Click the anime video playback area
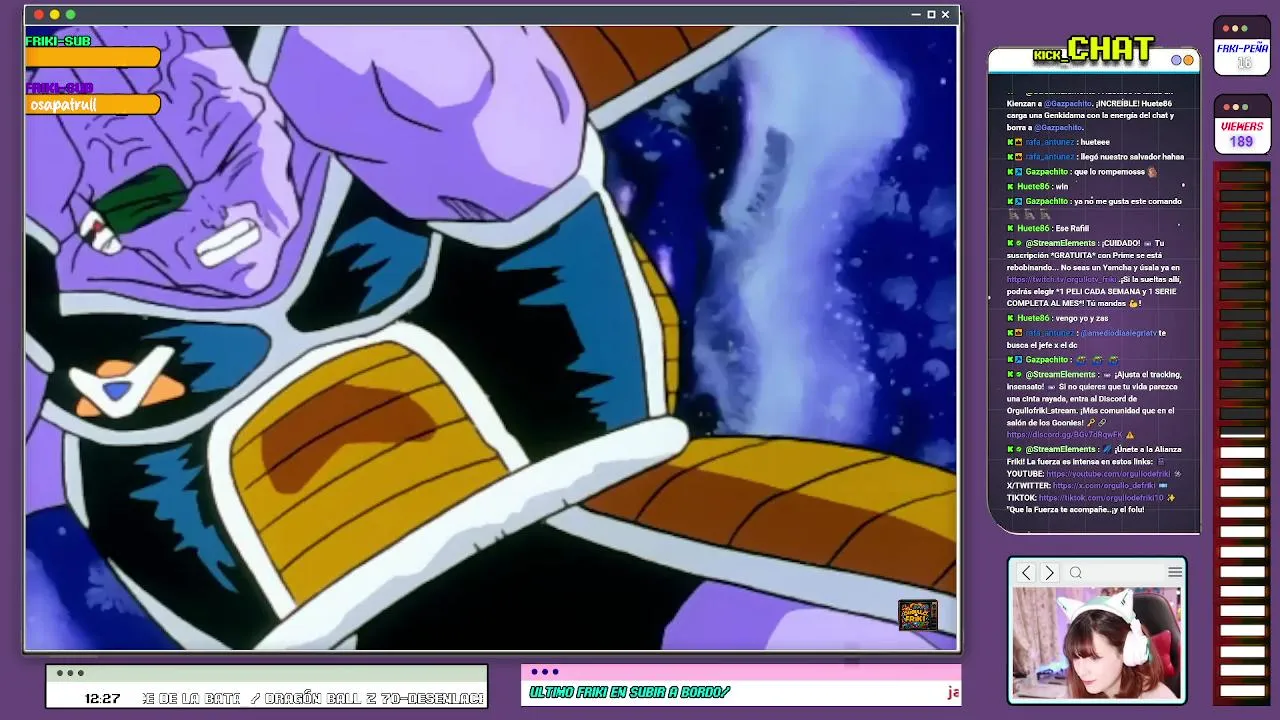1280x720 pixels. coord(491,337)
